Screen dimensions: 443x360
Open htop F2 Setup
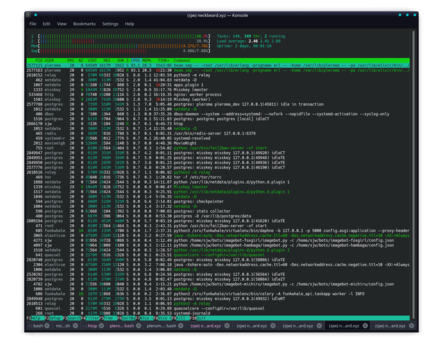[x=54, y=318]
